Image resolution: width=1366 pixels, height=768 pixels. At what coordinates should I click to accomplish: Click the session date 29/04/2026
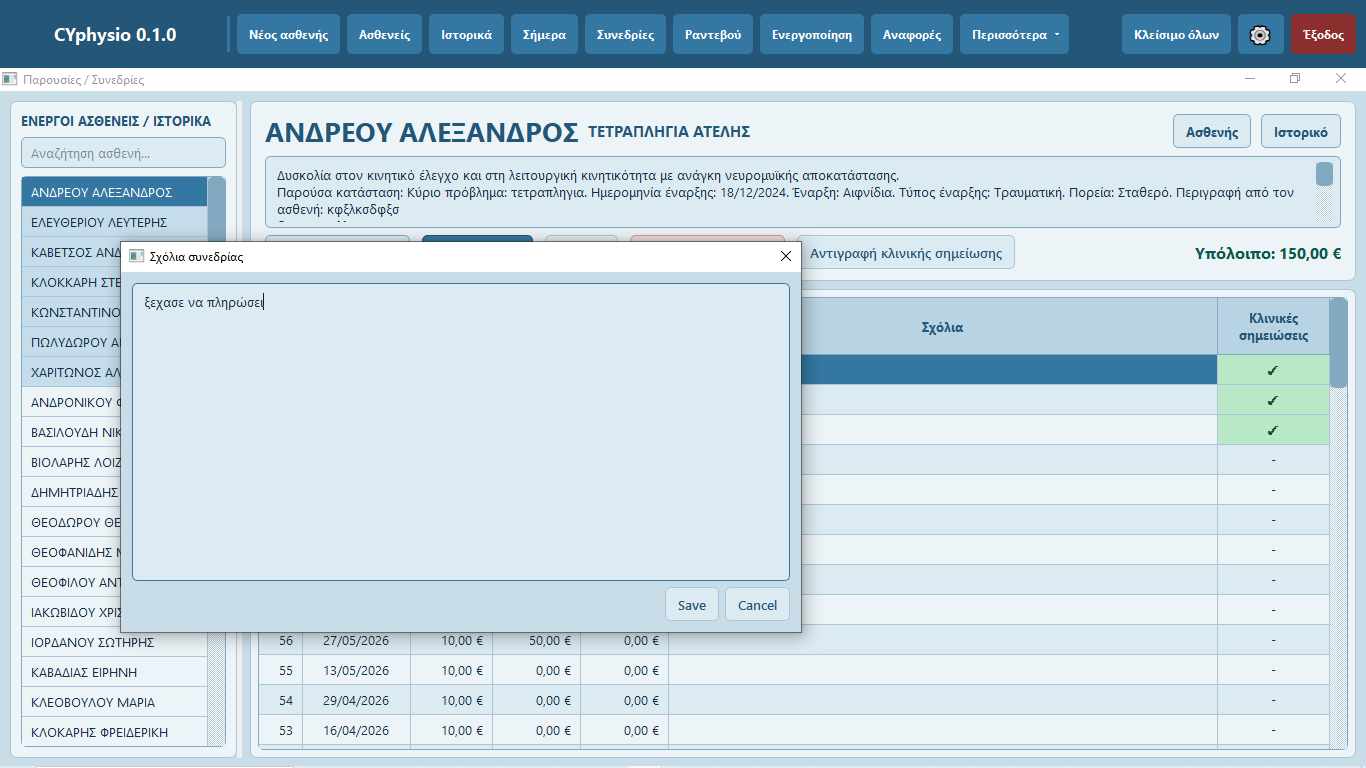tap(356, 700)
